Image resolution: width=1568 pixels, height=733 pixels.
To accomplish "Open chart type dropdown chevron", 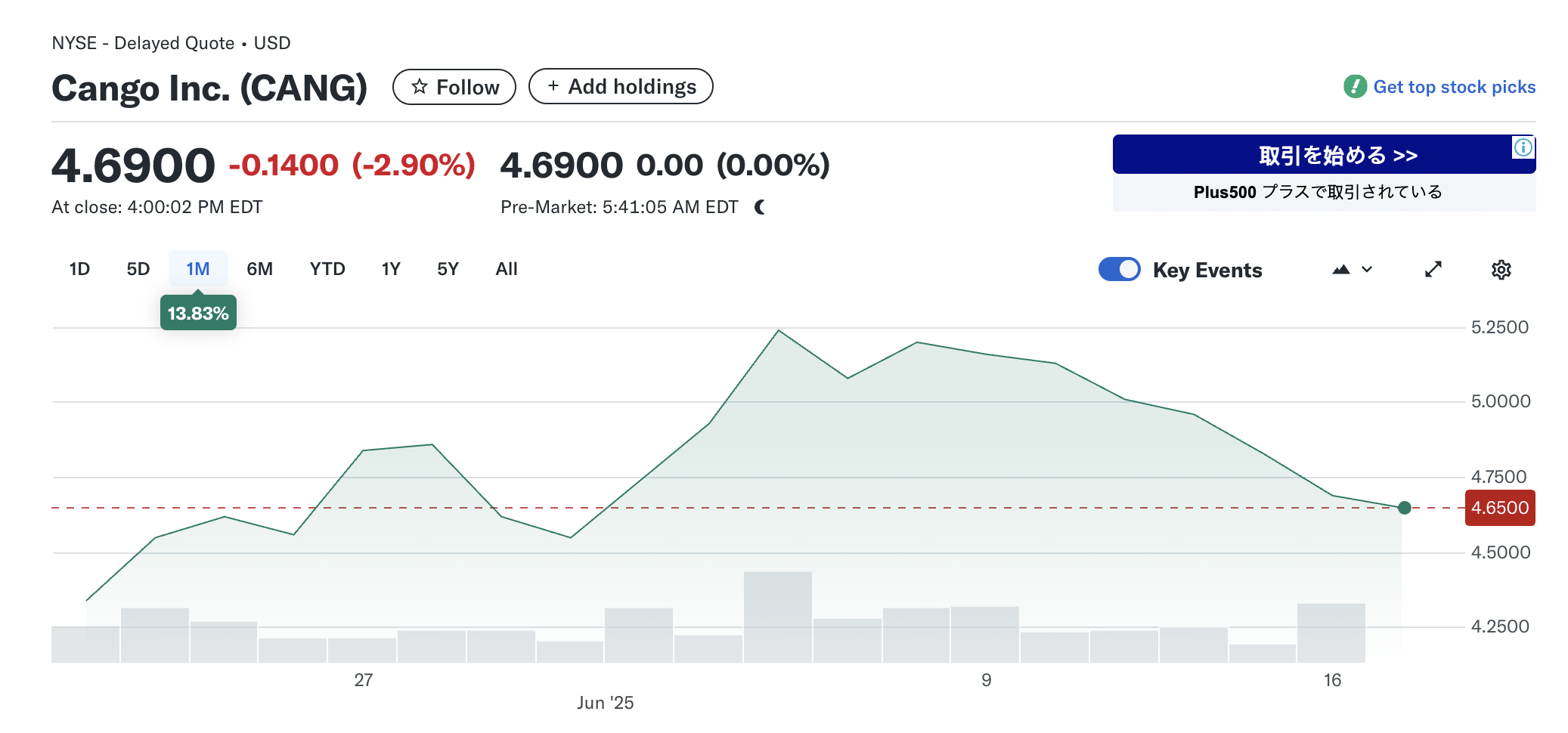I will 1367,270.
